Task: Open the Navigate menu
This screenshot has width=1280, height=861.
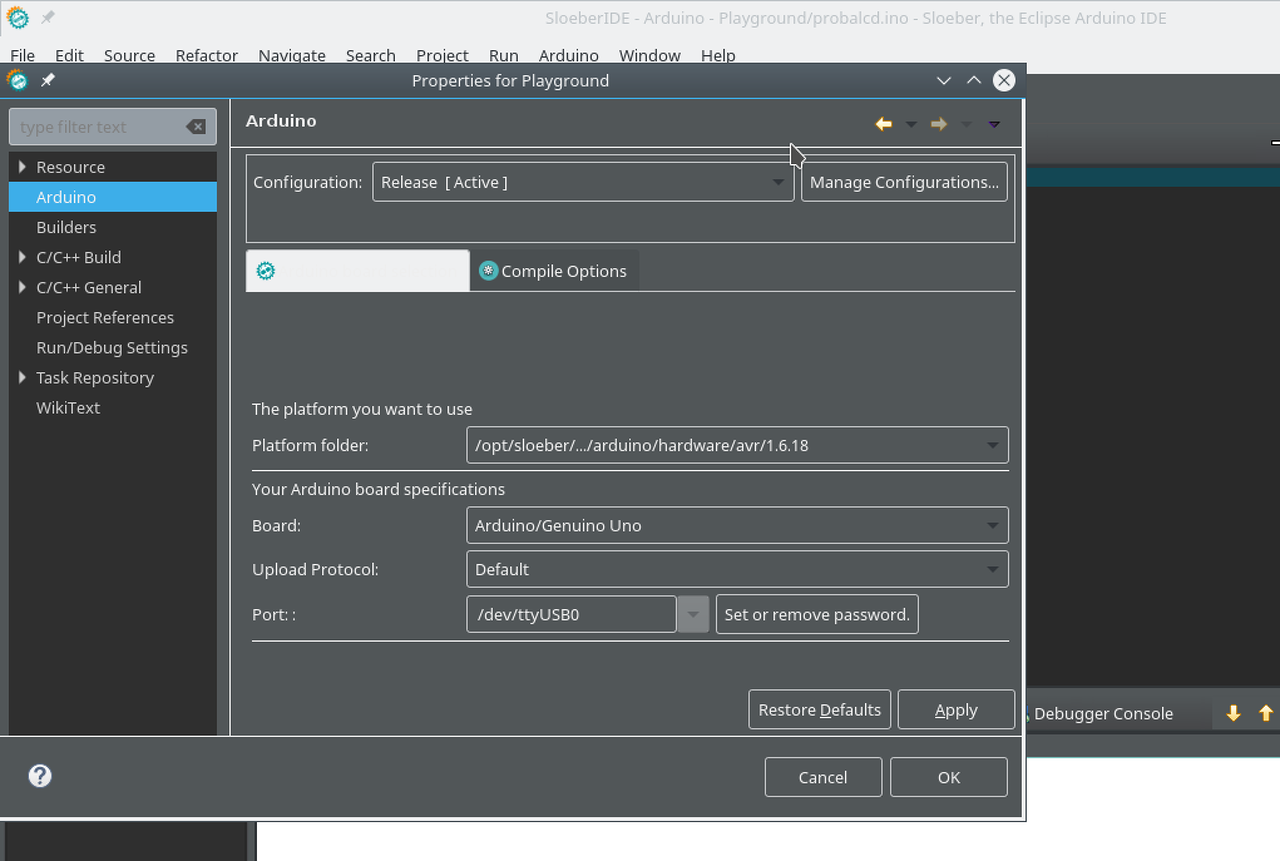Action: pos(292,56)
